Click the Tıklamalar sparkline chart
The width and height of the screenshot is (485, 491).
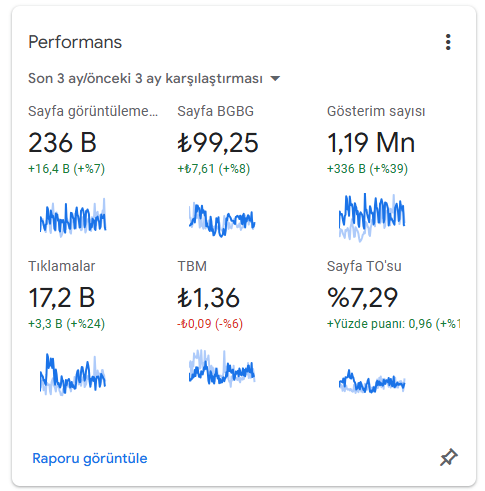(73, 374)
